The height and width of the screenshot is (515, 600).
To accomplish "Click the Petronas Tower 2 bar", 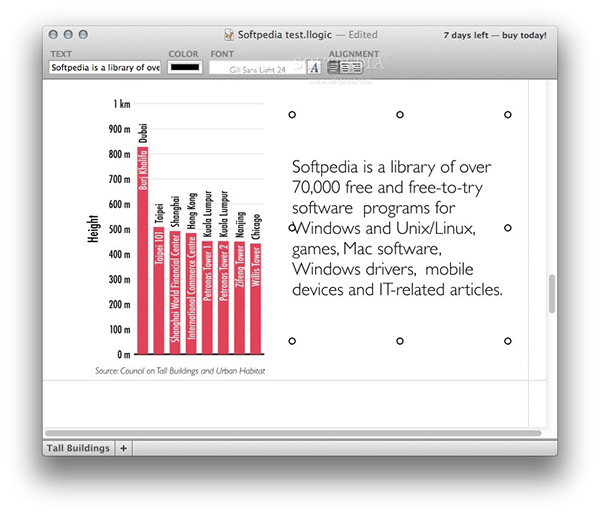I will tap(223, 298).
